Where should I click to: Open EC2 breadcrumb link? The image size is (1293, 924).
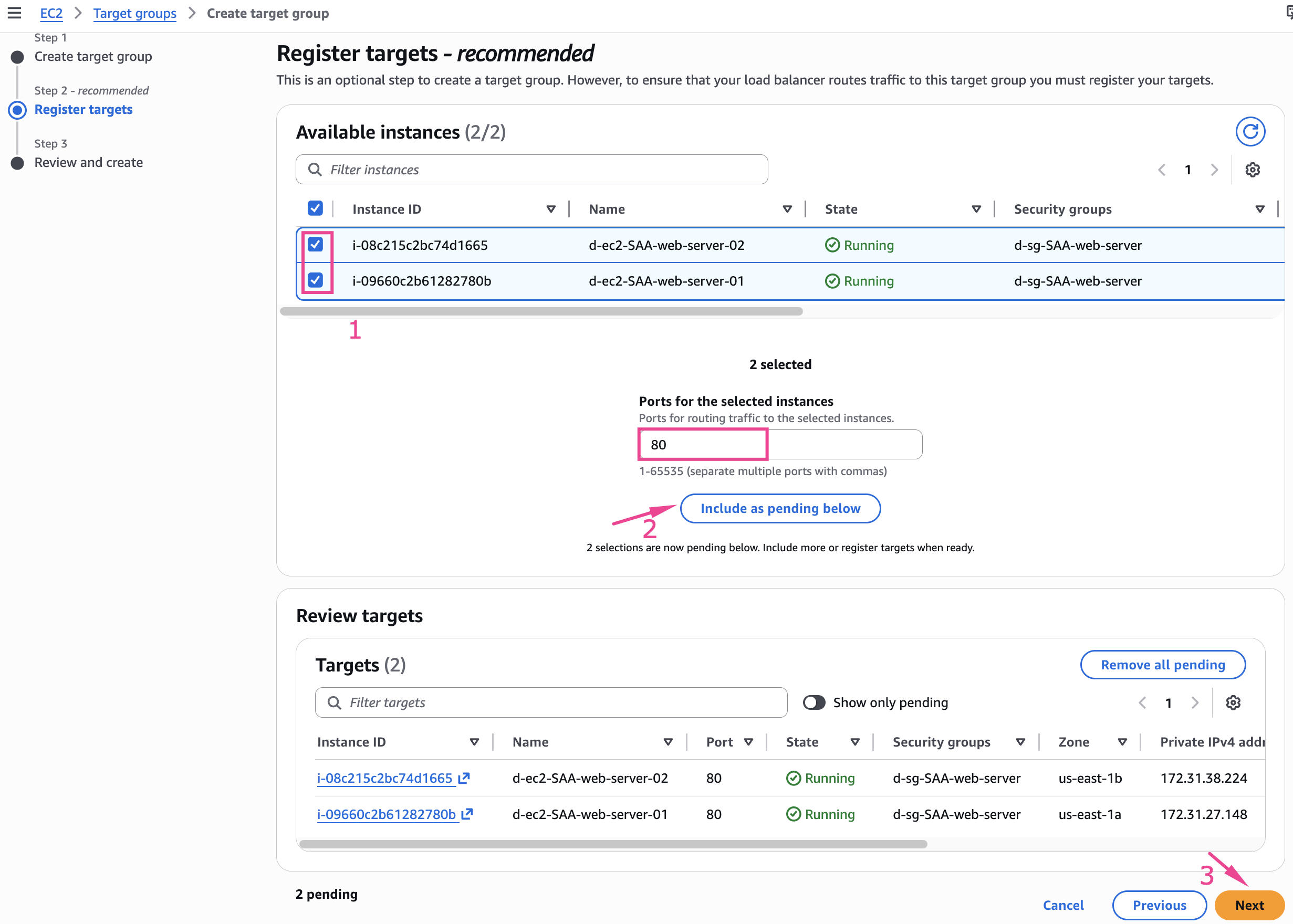[x=50, y=13]
